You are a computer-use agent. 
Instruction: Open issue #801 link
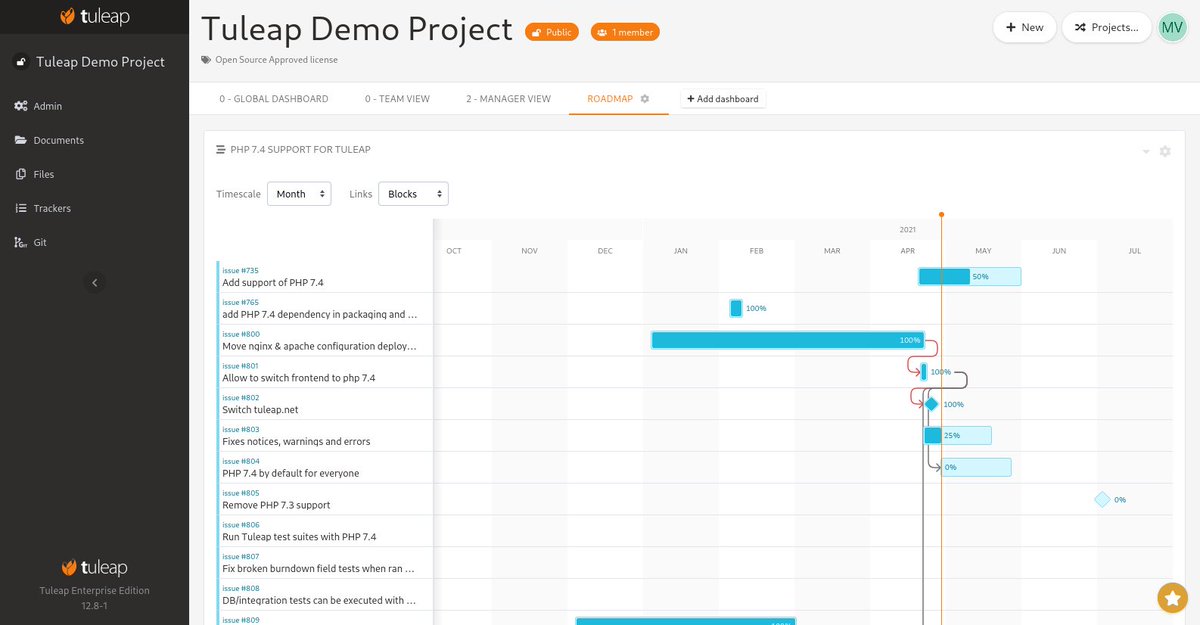241,366
